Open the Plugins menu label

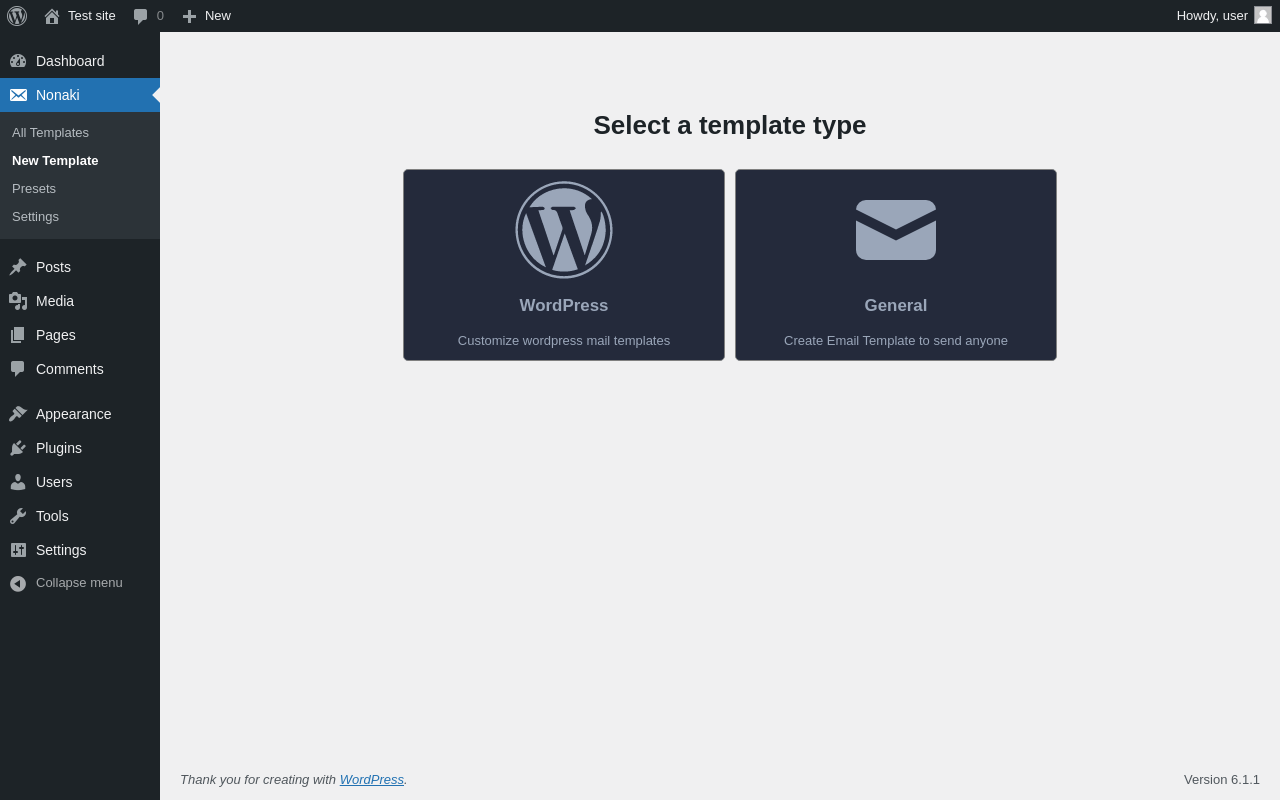[59, 448]
